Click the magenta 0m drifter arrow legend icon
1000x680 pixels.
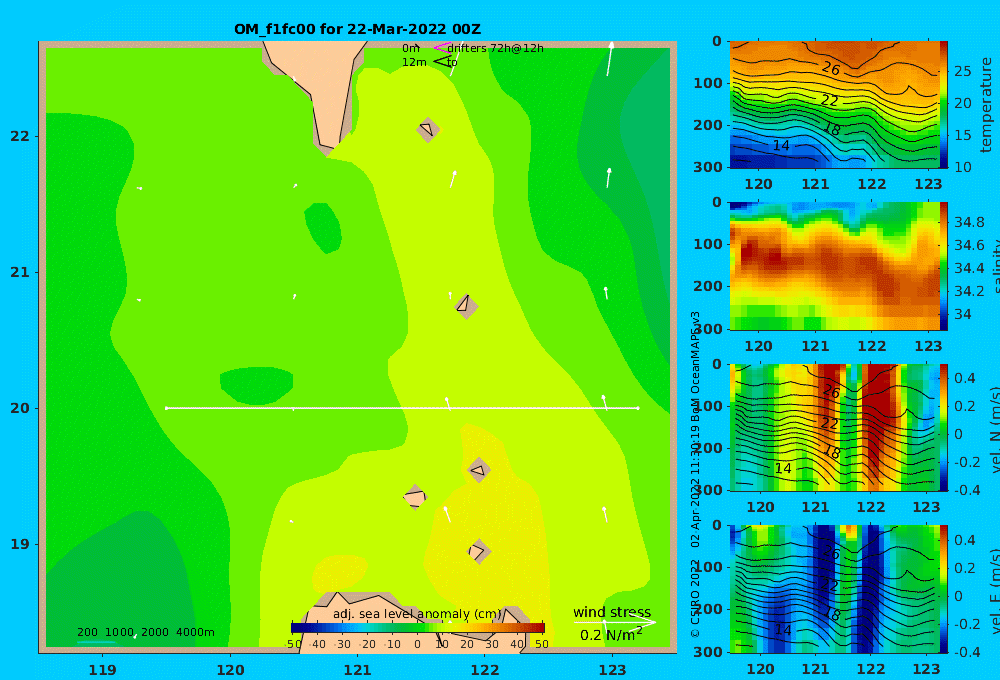click(x=441, y=48)
